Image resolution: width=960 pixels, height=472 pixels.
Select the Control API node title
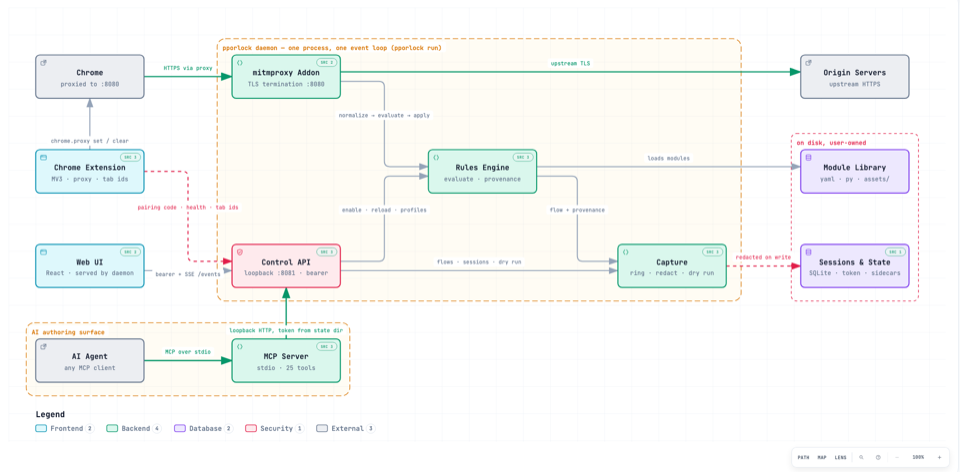[286, 262]
